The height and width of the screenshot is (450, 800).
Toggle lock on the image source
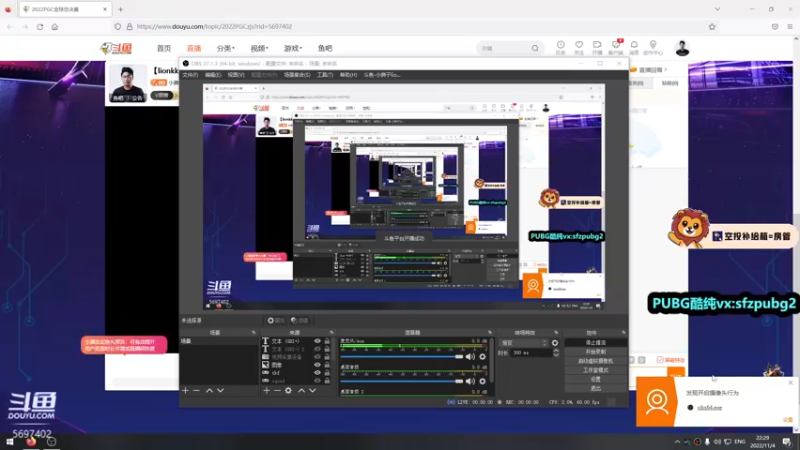(x=327, y=365)
